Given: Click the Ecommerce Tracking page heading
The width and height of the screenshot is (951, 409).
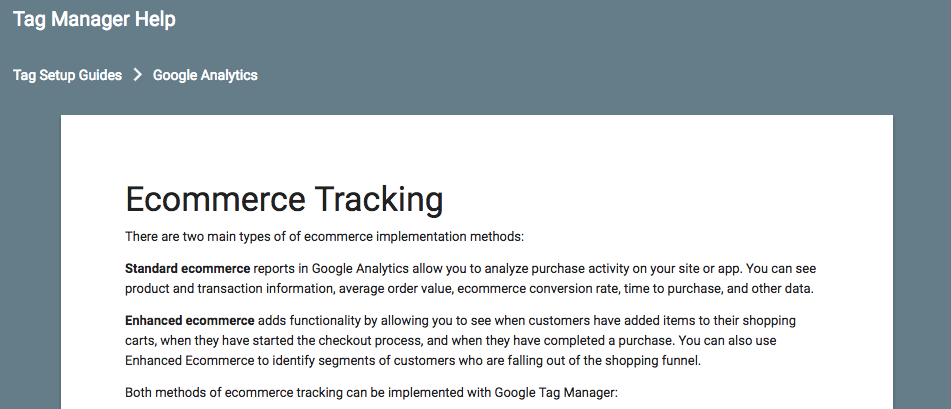Looking at the screenshot, I should [x=284, y=199].
